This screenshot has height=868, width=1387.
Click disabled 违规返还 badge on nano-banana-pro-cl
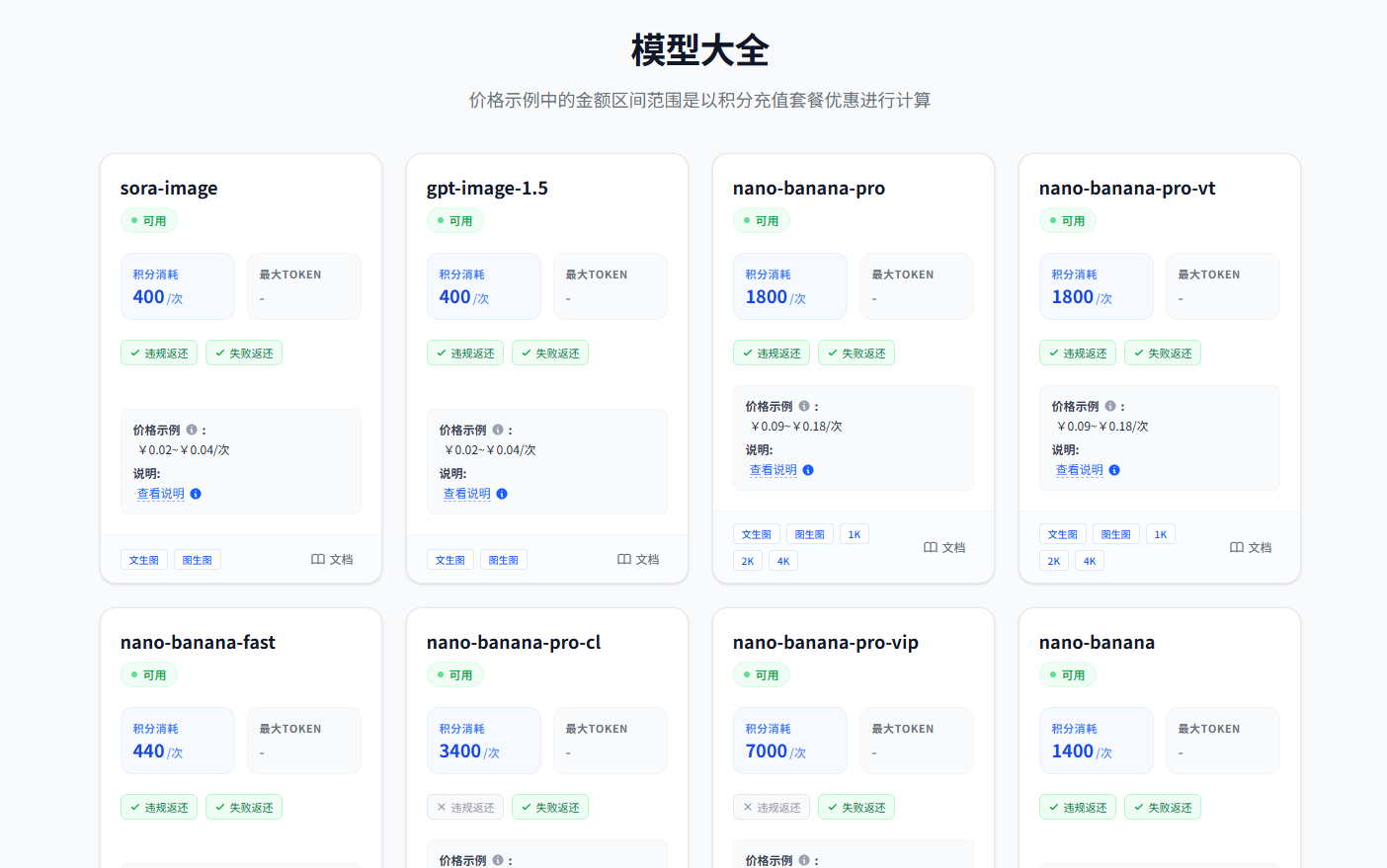(465, 807)
